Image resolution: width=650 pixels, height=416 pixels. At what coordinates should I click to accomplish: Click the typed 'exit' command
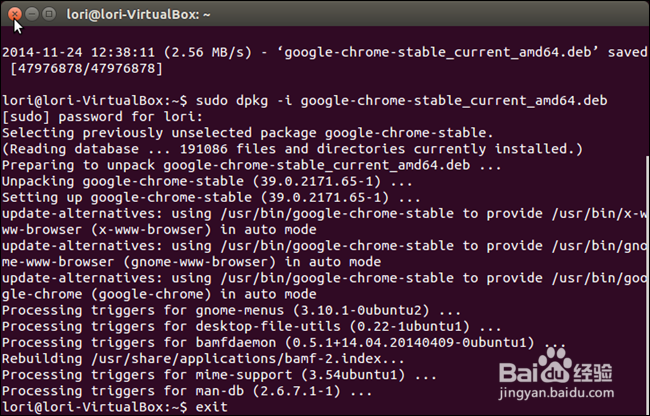(211, 407)
